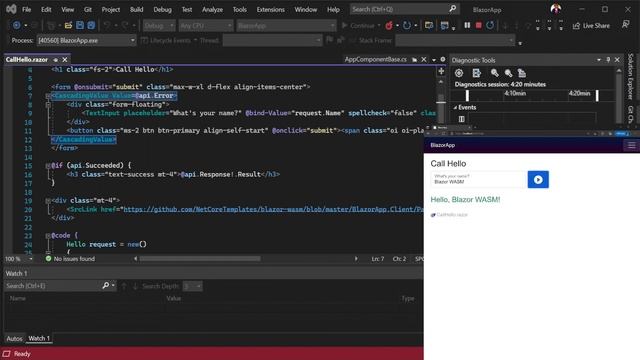
Task: Click the editor tab settings gear icon
Action: [443, 59]
